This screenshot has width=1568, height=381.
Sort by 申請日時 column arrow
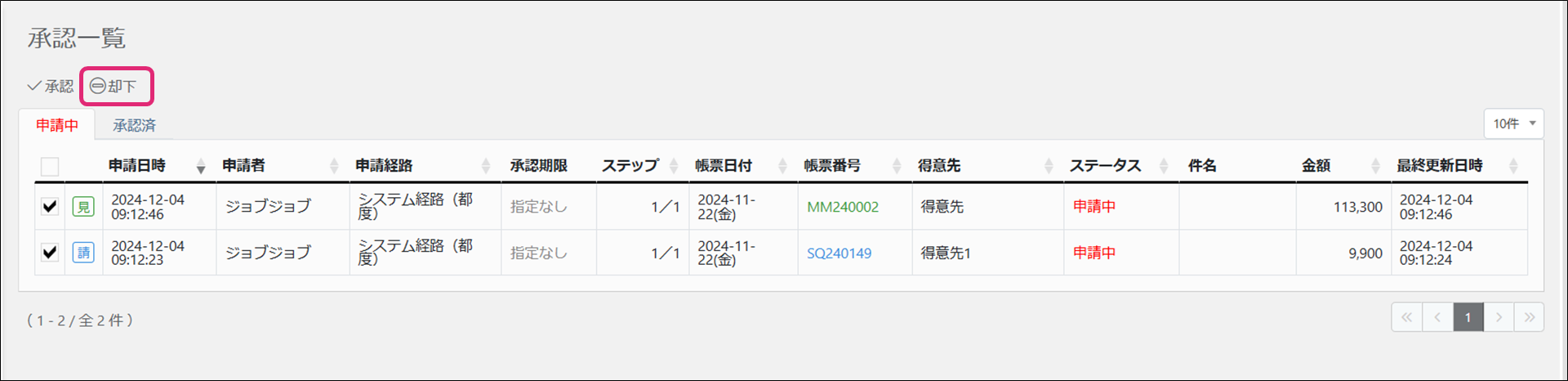(x=201, y=166)
